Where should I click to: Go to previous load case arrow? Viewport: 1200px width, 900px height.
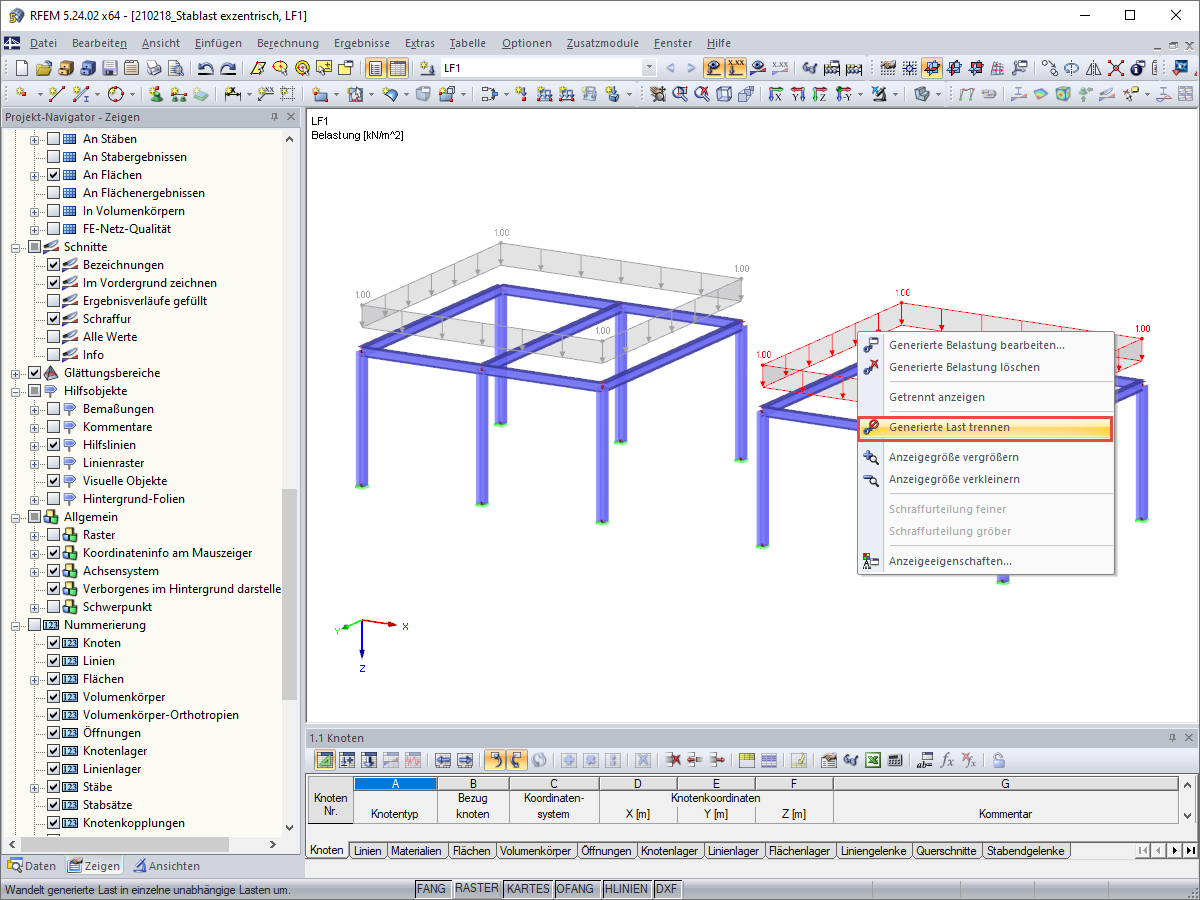(x=670, y=68)
